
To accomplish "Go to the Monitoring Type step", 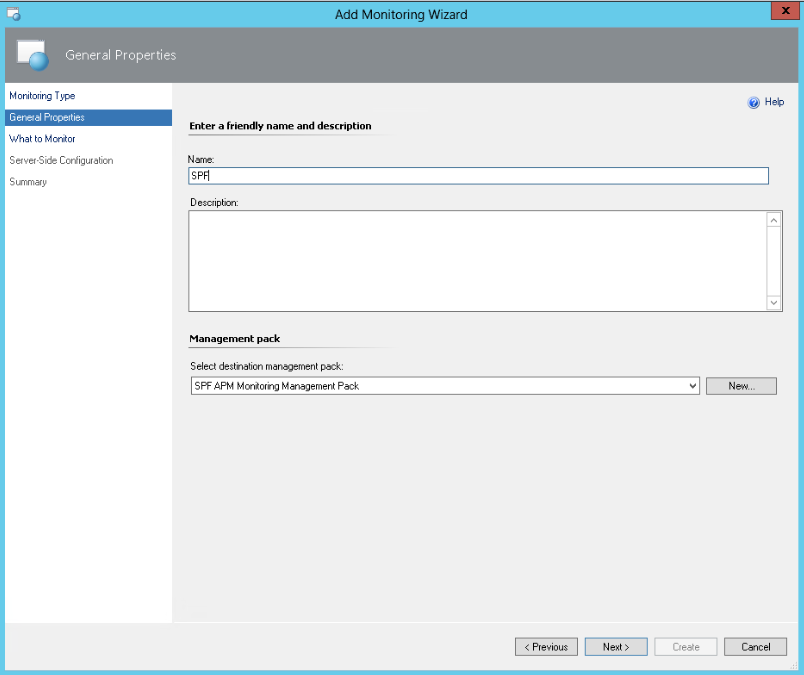I will [x=42, y=96].
